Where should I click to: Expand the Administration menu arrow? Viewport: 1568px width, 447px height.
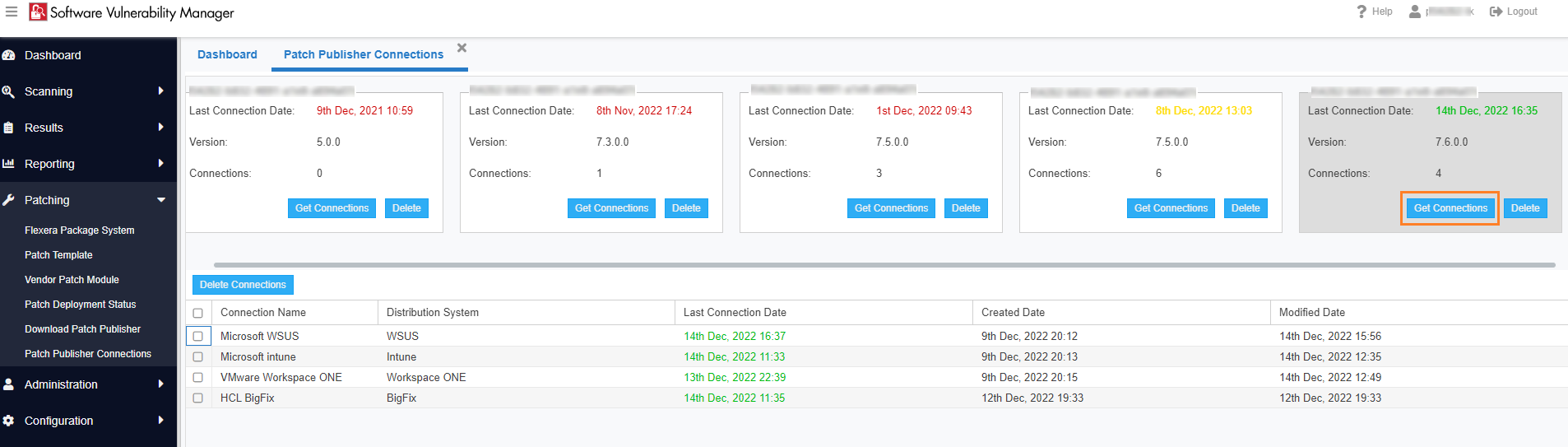(160, 384)
